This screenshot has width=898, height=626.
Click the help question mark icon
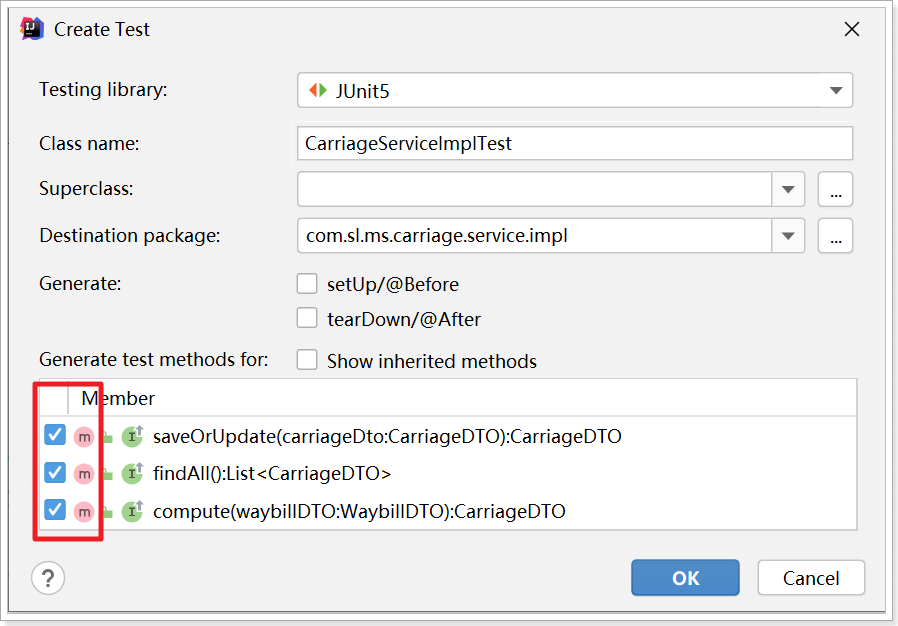point(48,577)
